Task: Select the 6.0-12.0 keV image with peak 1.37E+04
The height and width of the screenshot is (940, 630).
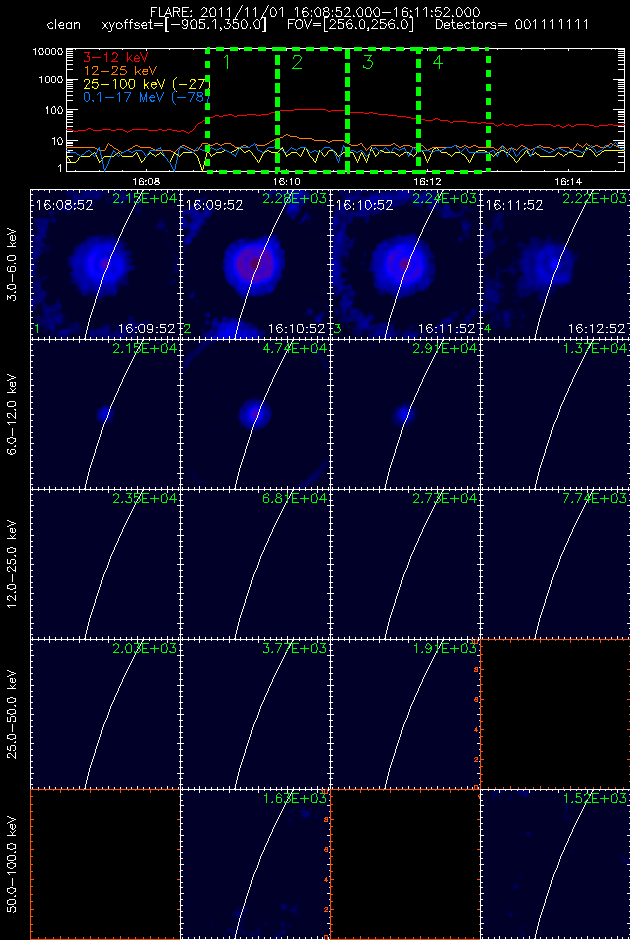Action: (555, 414)
